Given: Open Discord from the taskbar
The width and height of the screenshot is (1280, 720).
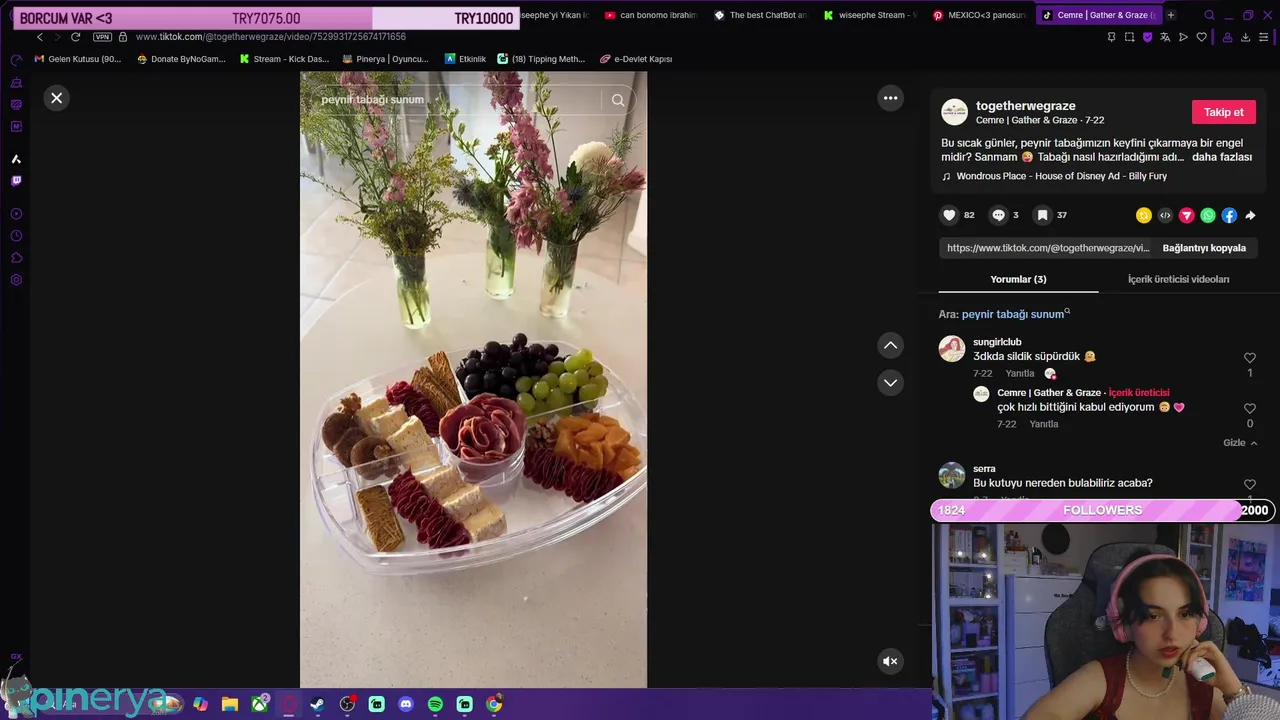Looking at the screenshot, I should coord(405,704).
